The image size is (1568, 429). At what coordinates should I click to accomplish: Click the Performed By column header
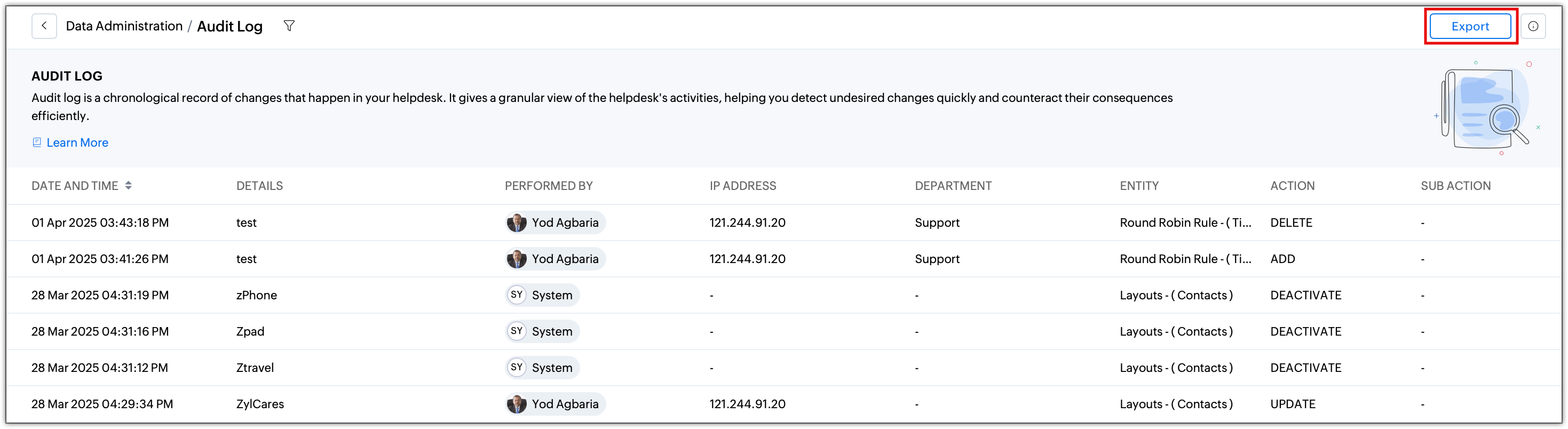tap(549, 186)
